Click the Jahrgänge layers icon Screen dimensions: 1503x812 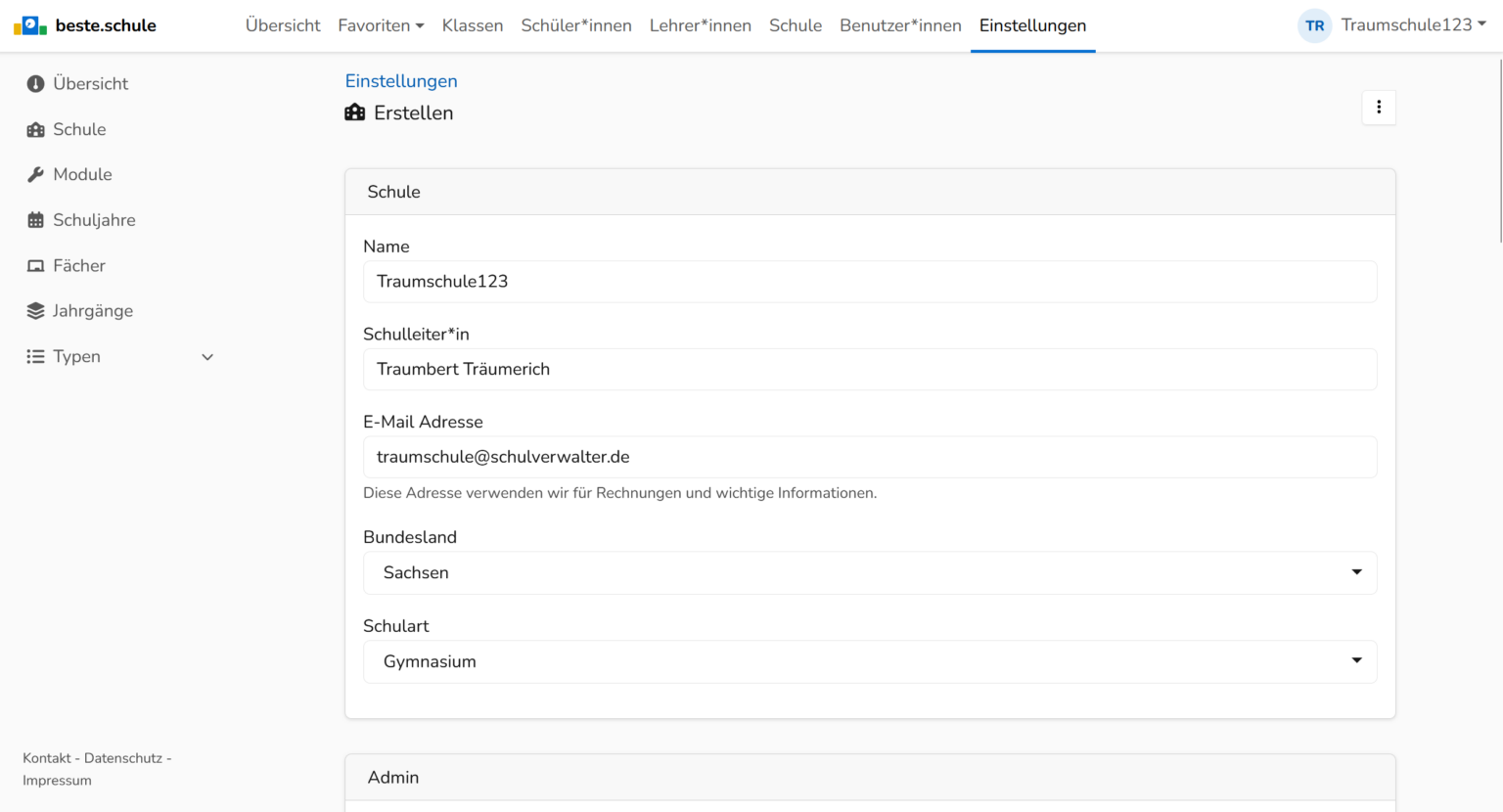35,311
